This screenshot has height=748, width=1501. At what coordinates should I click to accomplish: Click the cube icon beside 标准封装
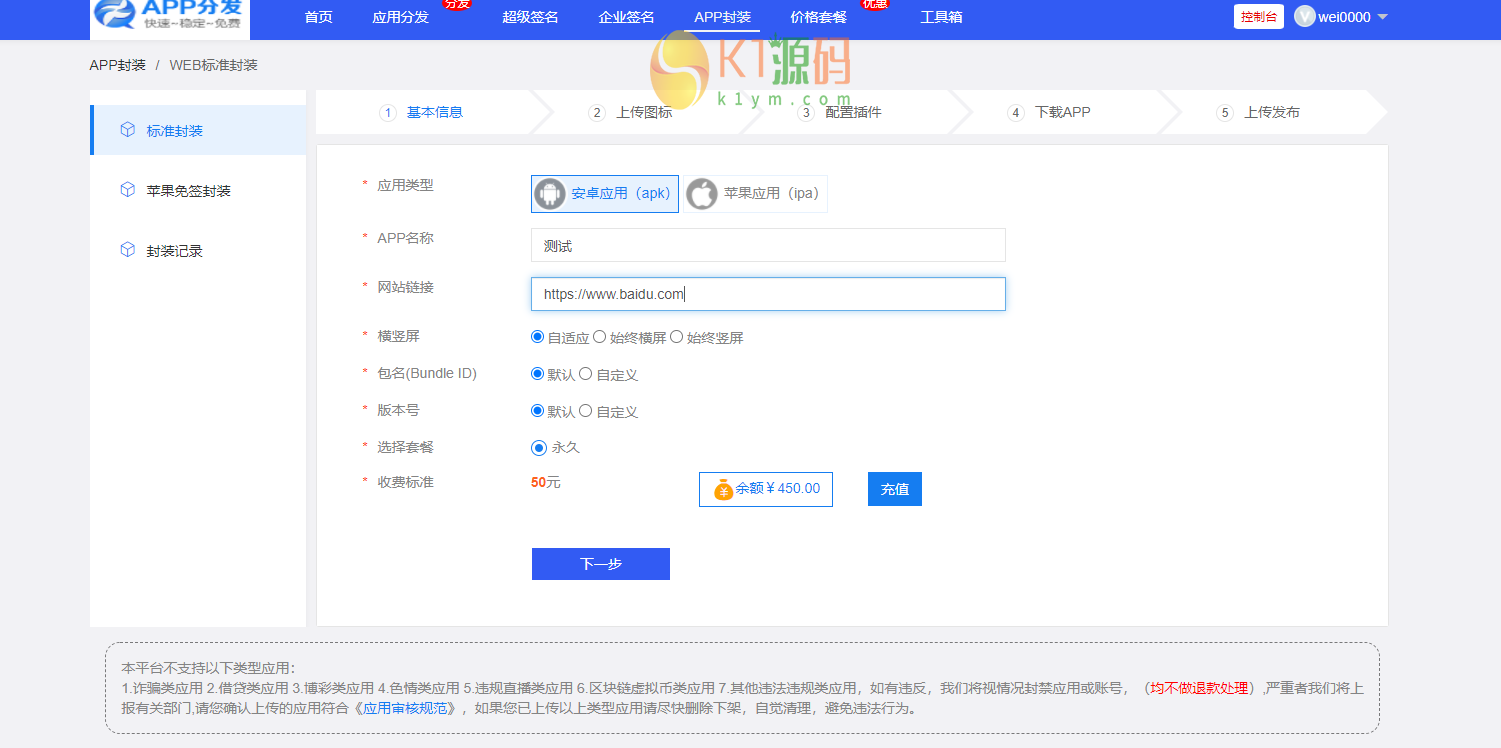127,130
